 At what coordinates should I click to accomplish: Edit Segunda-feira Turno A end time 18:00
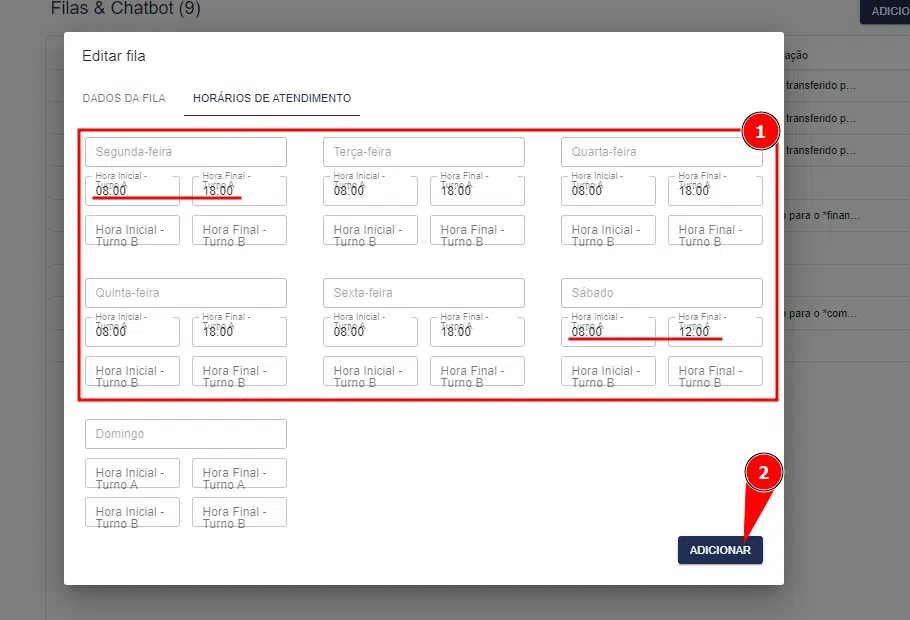pos(239,190)
